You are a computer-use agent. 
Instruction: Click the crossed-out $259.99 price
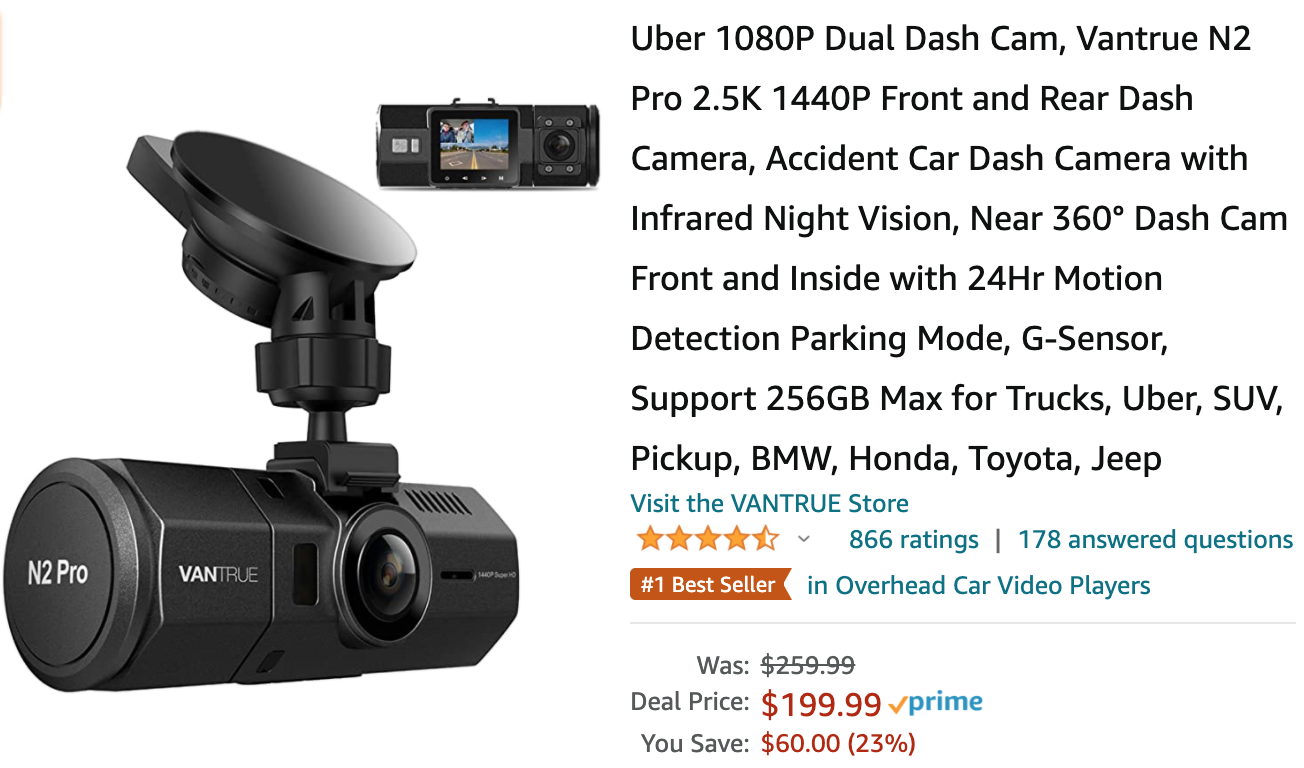(x=808, y=665)
